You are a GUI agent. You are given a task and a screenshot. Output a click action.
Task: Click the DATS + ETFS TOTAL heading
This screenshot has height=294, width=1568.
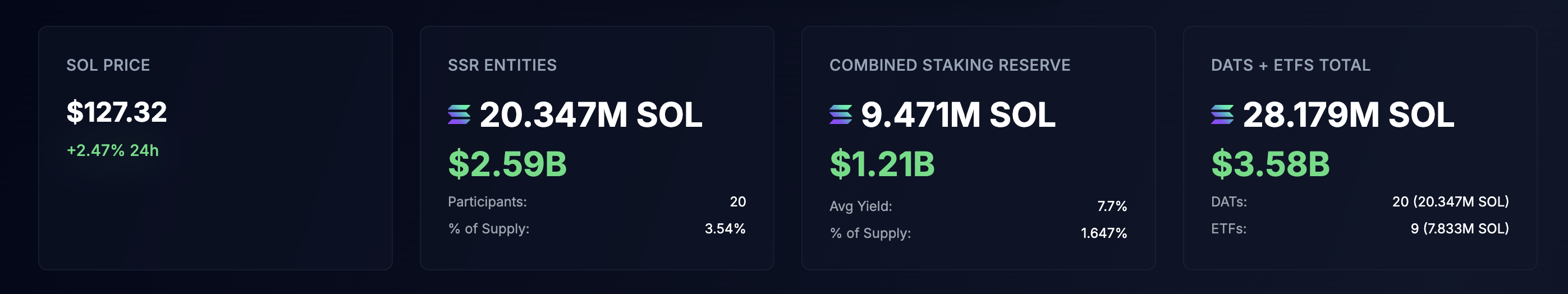point(1290,65)
